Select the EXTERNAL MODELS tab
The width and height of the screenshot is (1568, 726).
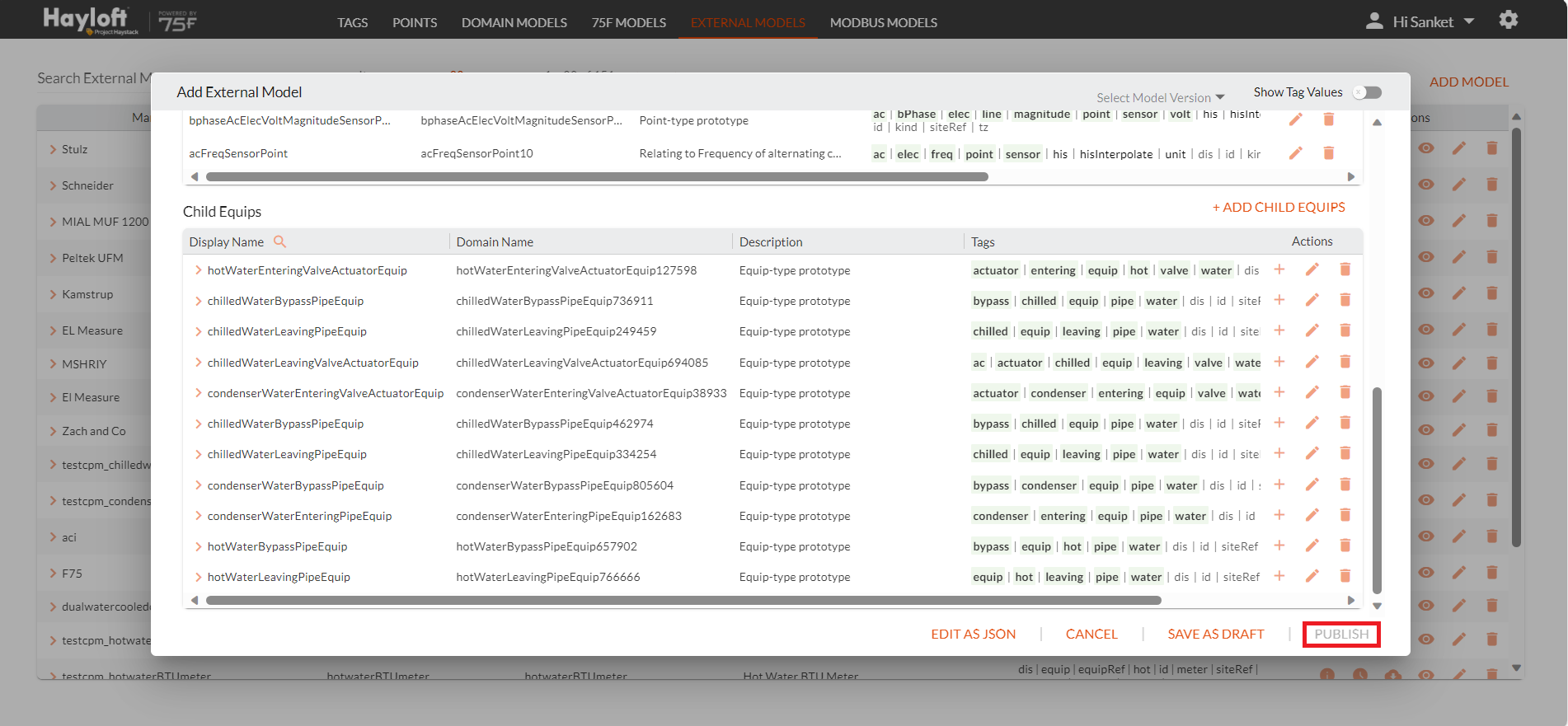(x=748, y=22)
